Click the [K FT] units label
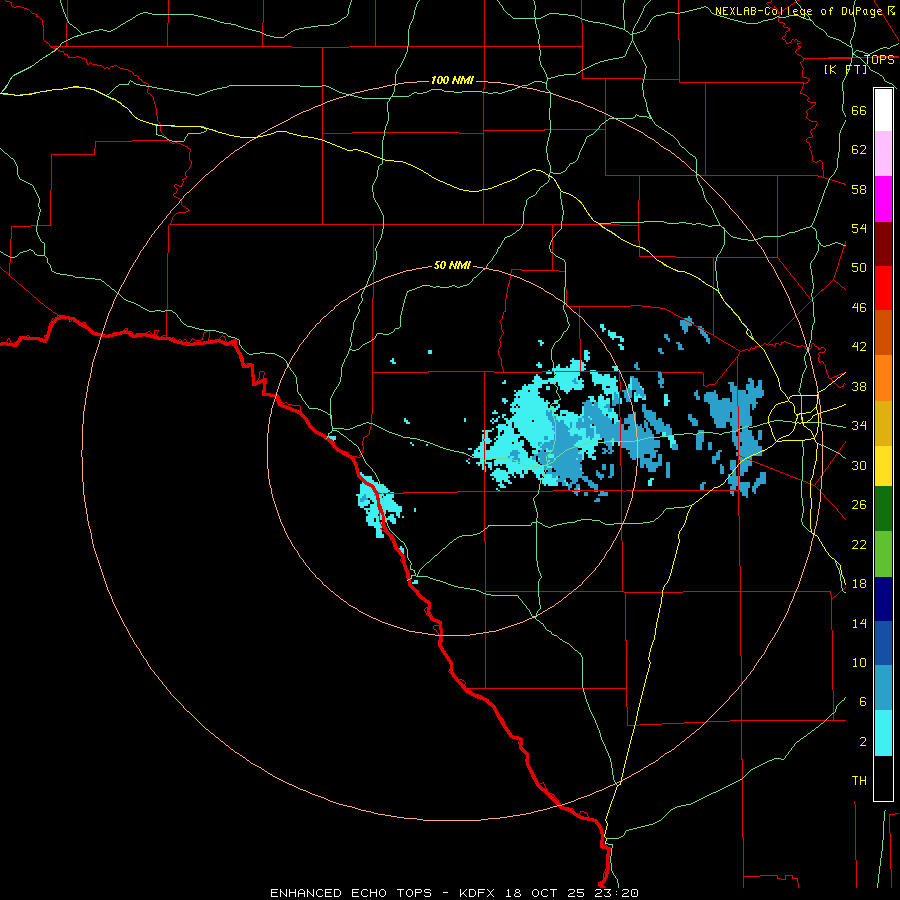The width and height of the screenshot is (900, 900). (845, 69)
